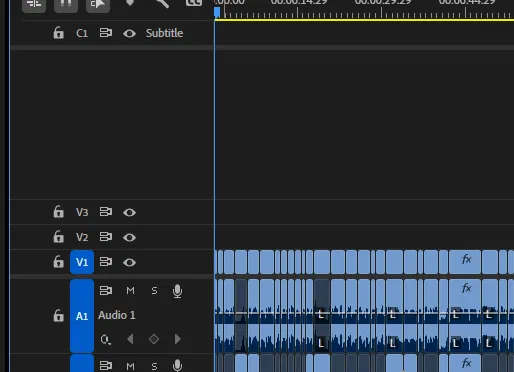Screen dimensions: 514x372
Task: Mute the Audio 1 track
Action: tap(130, 291)
